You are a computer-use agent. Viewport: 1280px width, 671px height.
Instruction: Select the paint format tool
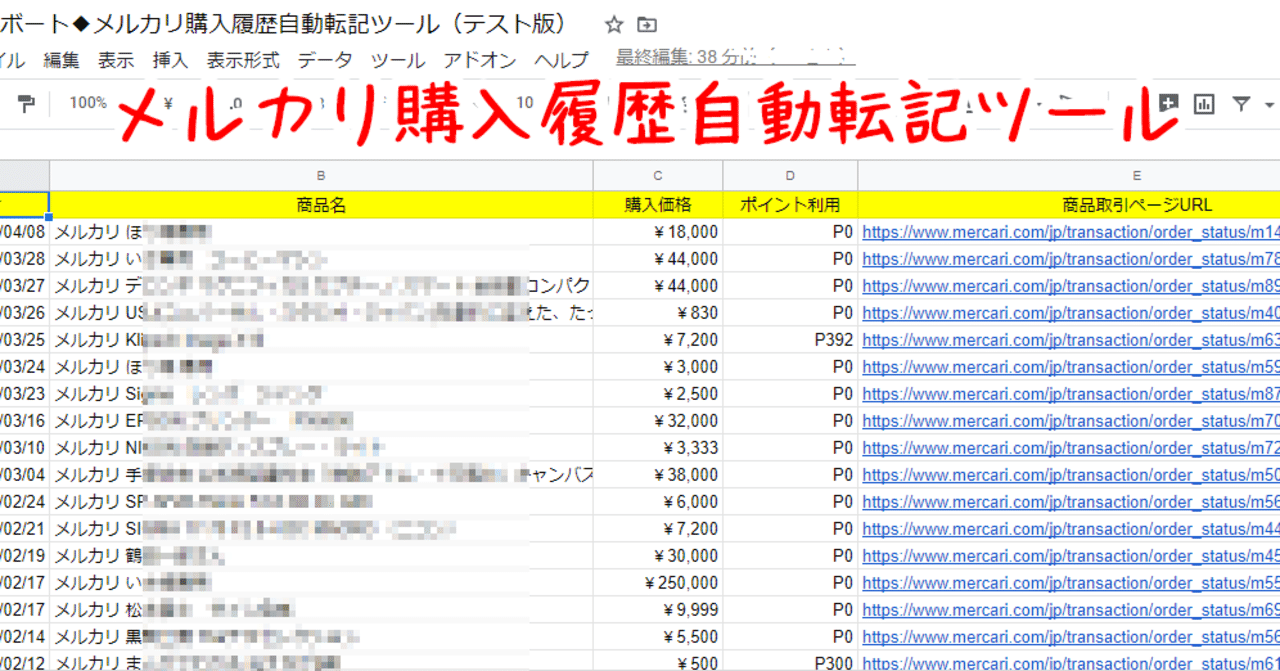coord(27,104)
